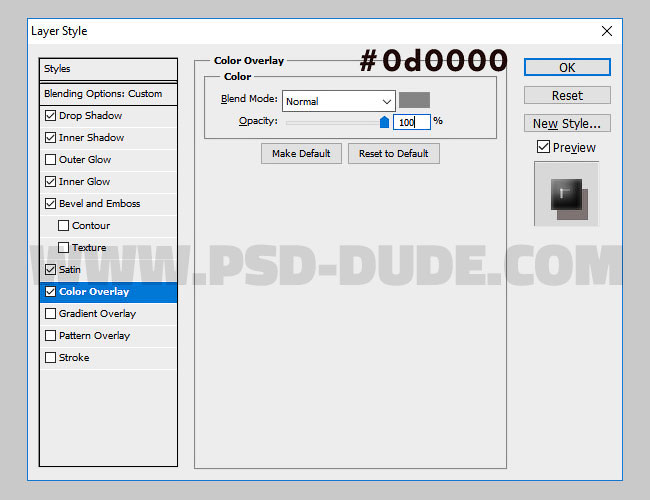Click the Reset button
The image size is (650, 500).
567,95
